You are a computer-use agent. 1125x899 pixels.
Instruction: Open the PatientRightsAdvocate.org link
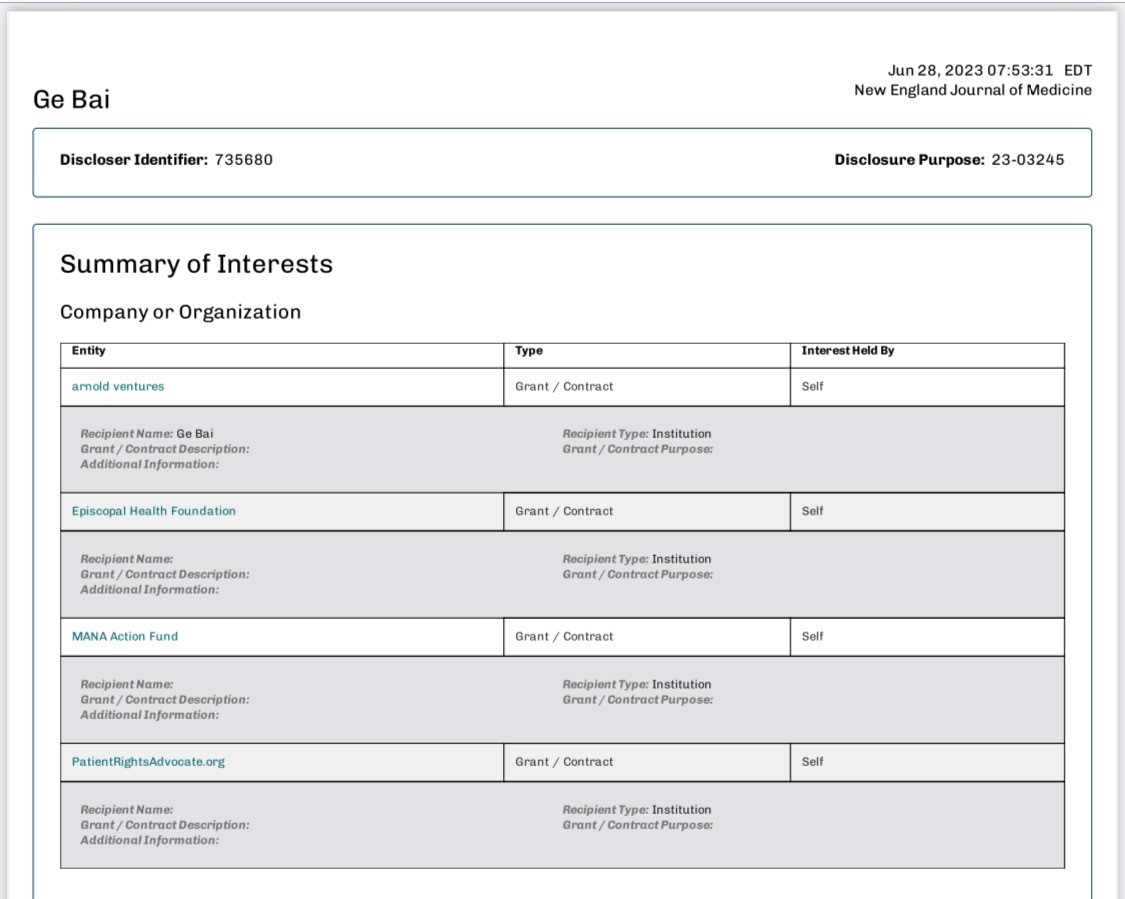pos(146,761)
